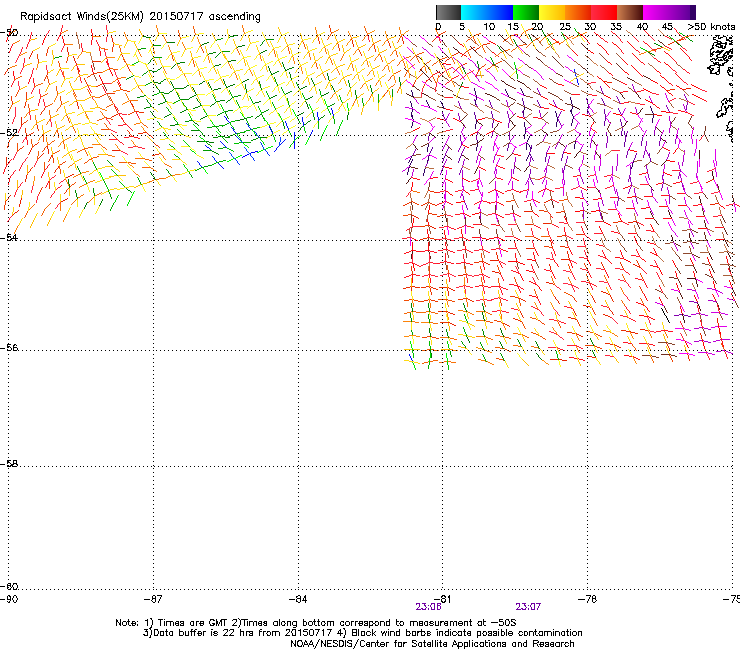740x650 pixels.
Task: Click the '-78' longitude axis label
Action: 587,599
